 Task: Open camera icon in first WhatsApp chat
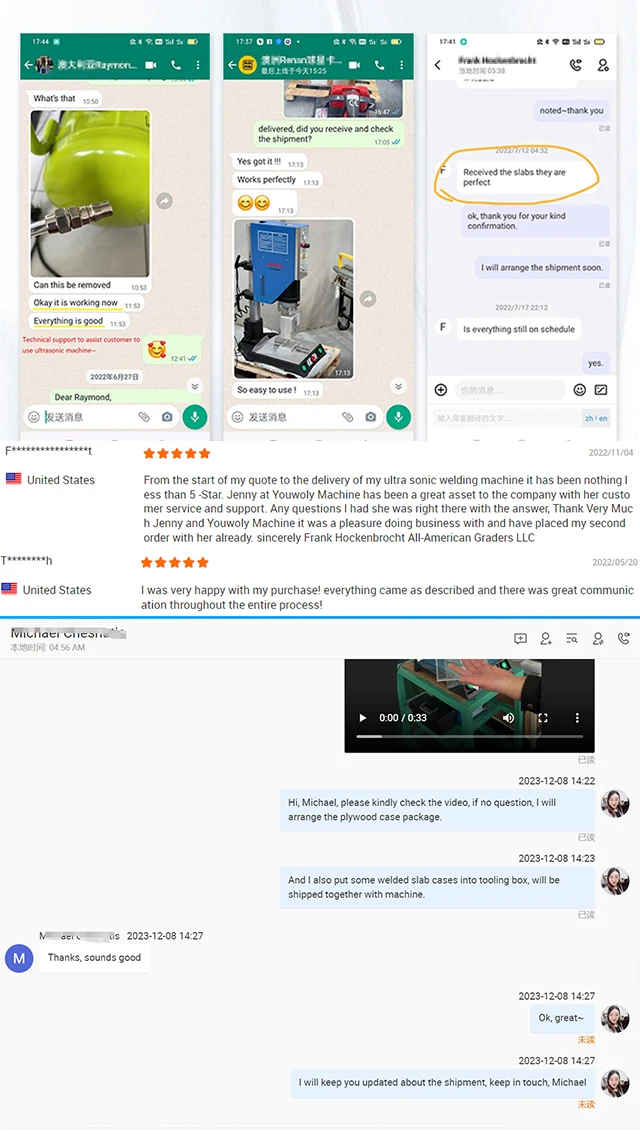167,417
